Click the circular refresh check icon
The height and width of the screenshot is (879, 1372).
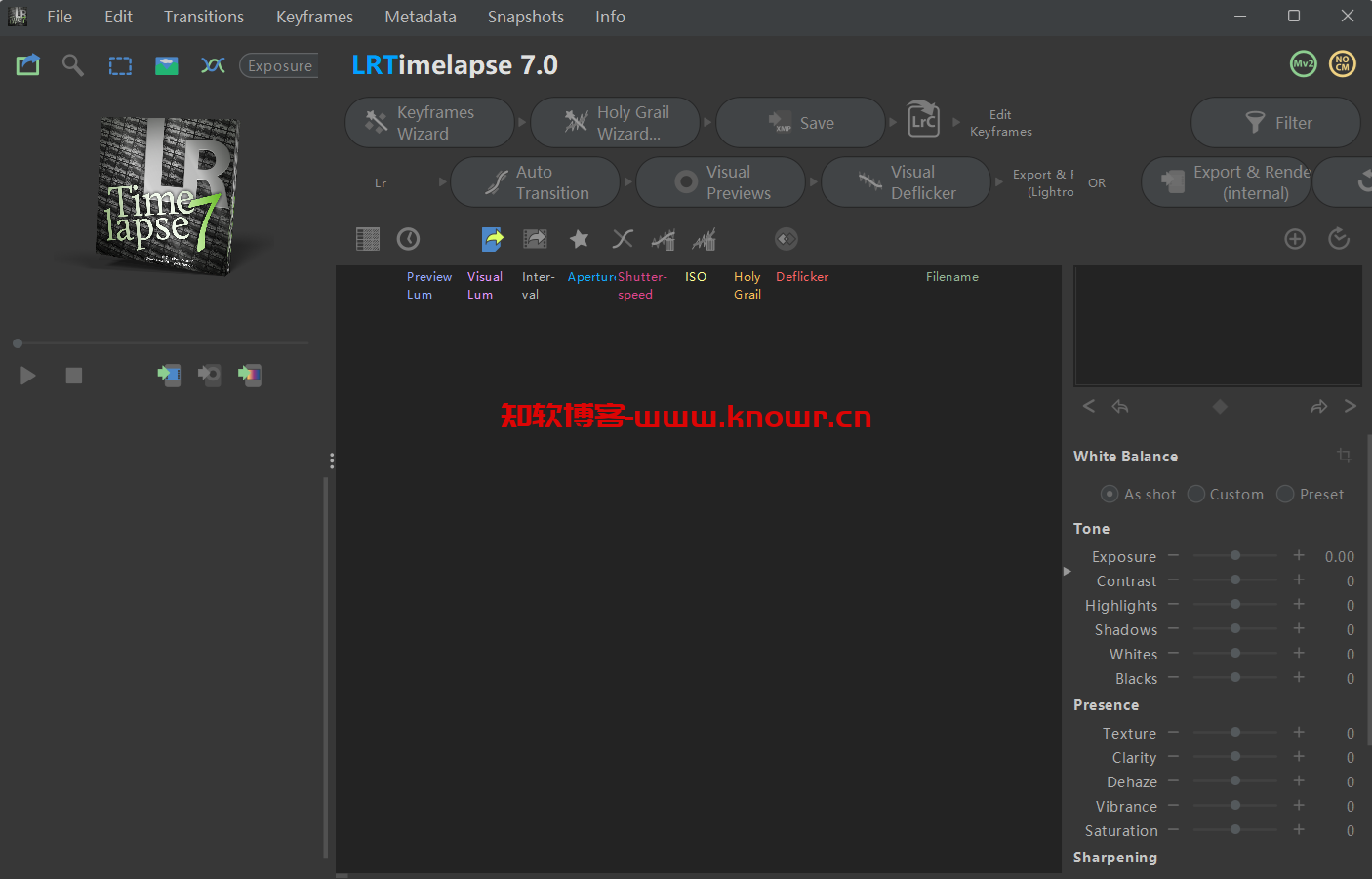coord(1339,239)
